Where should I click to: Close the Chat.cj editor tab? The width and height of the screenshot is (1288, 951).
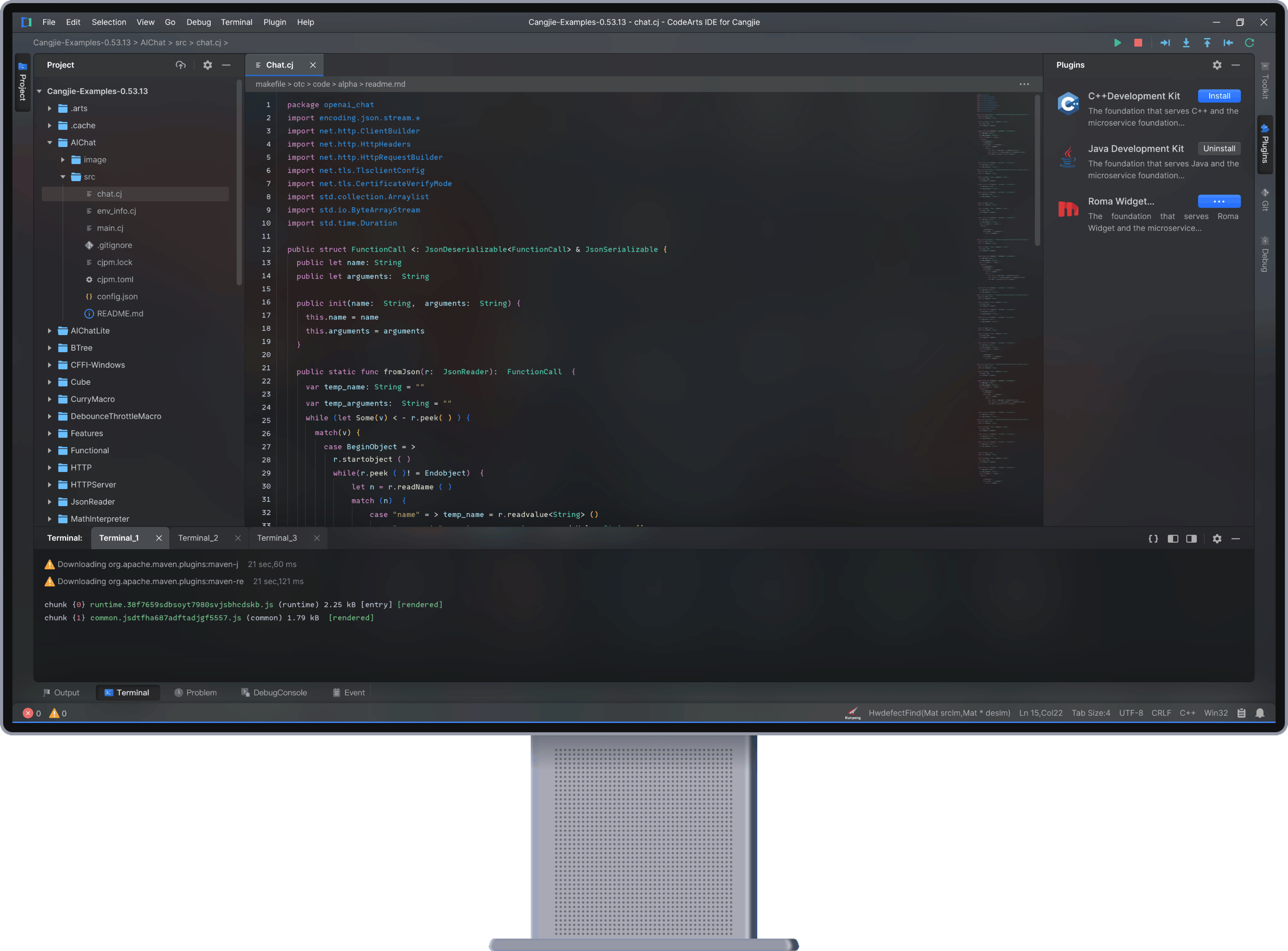pyautogui.click(x=313, y=65)
